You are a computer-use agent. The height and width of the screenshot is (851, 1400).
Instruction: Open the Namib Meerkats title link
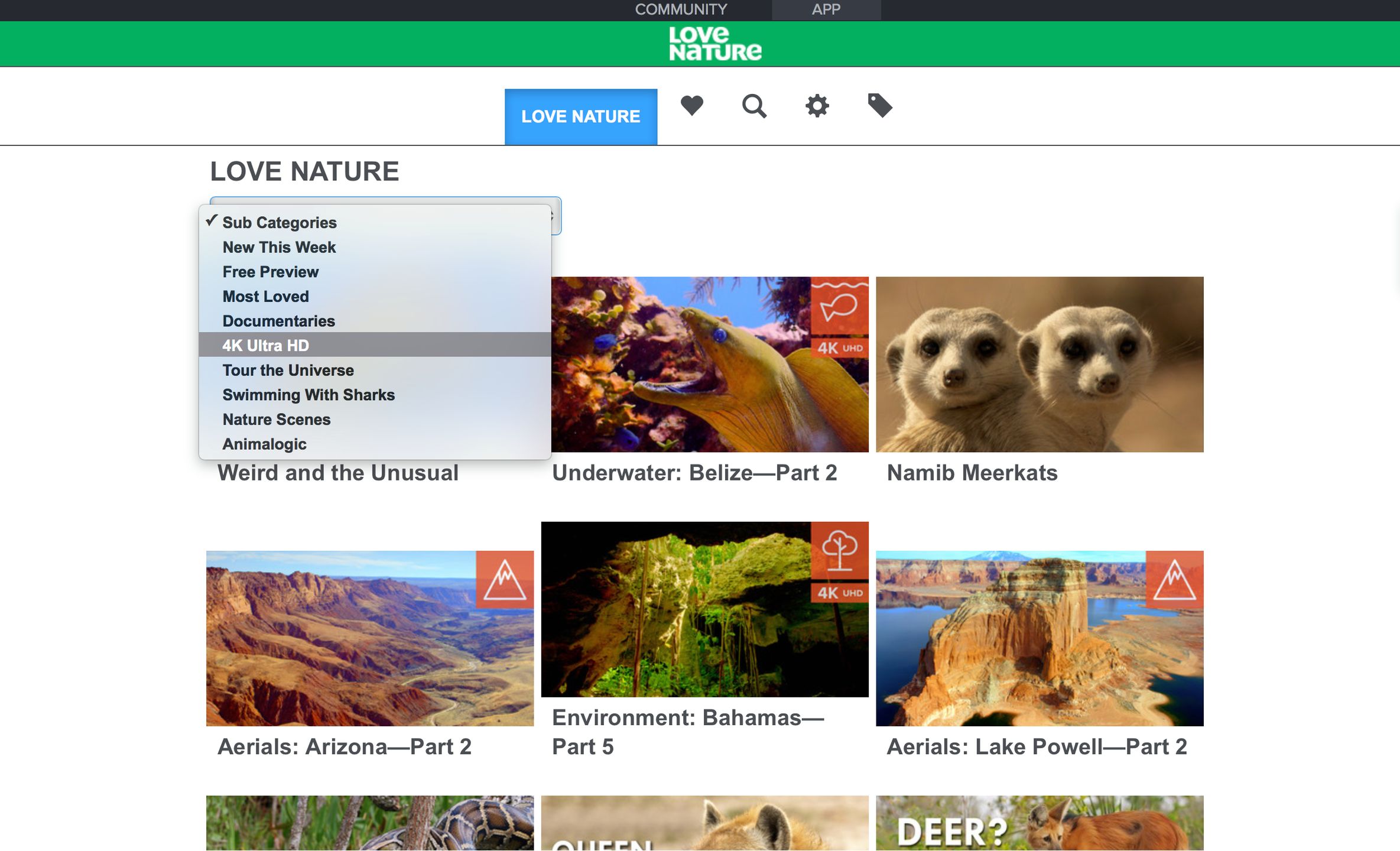(x=972, y=473)
